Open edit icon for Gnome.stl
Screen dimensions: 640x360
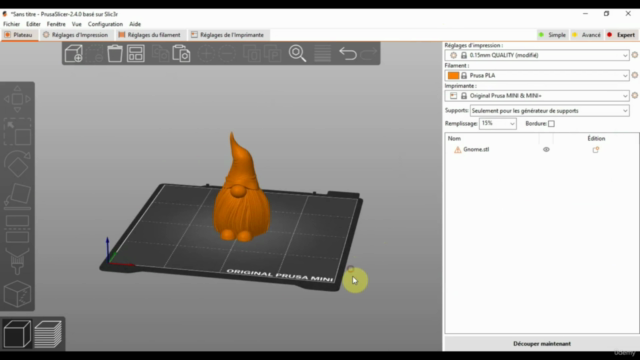(596, 150)
